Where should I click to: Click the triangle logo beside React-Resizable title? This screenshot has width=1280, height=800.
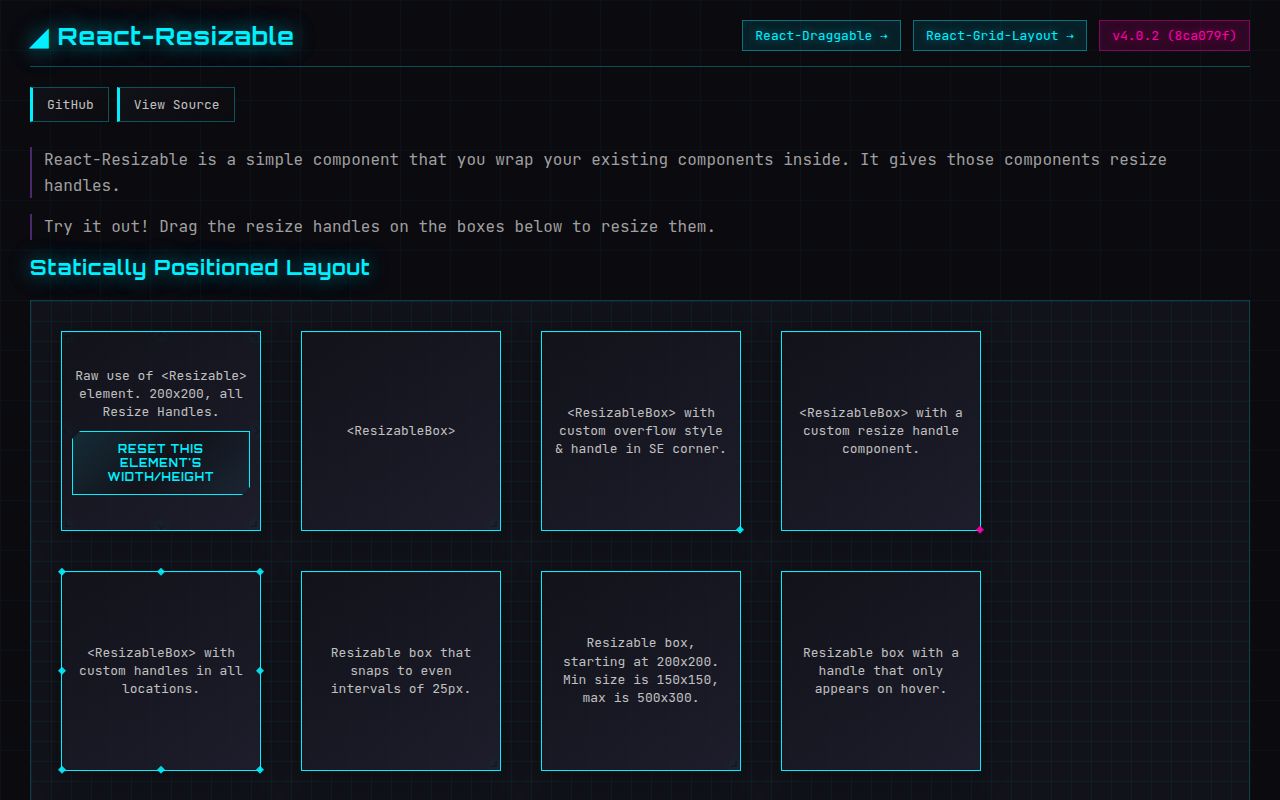[x=39, y=38]
